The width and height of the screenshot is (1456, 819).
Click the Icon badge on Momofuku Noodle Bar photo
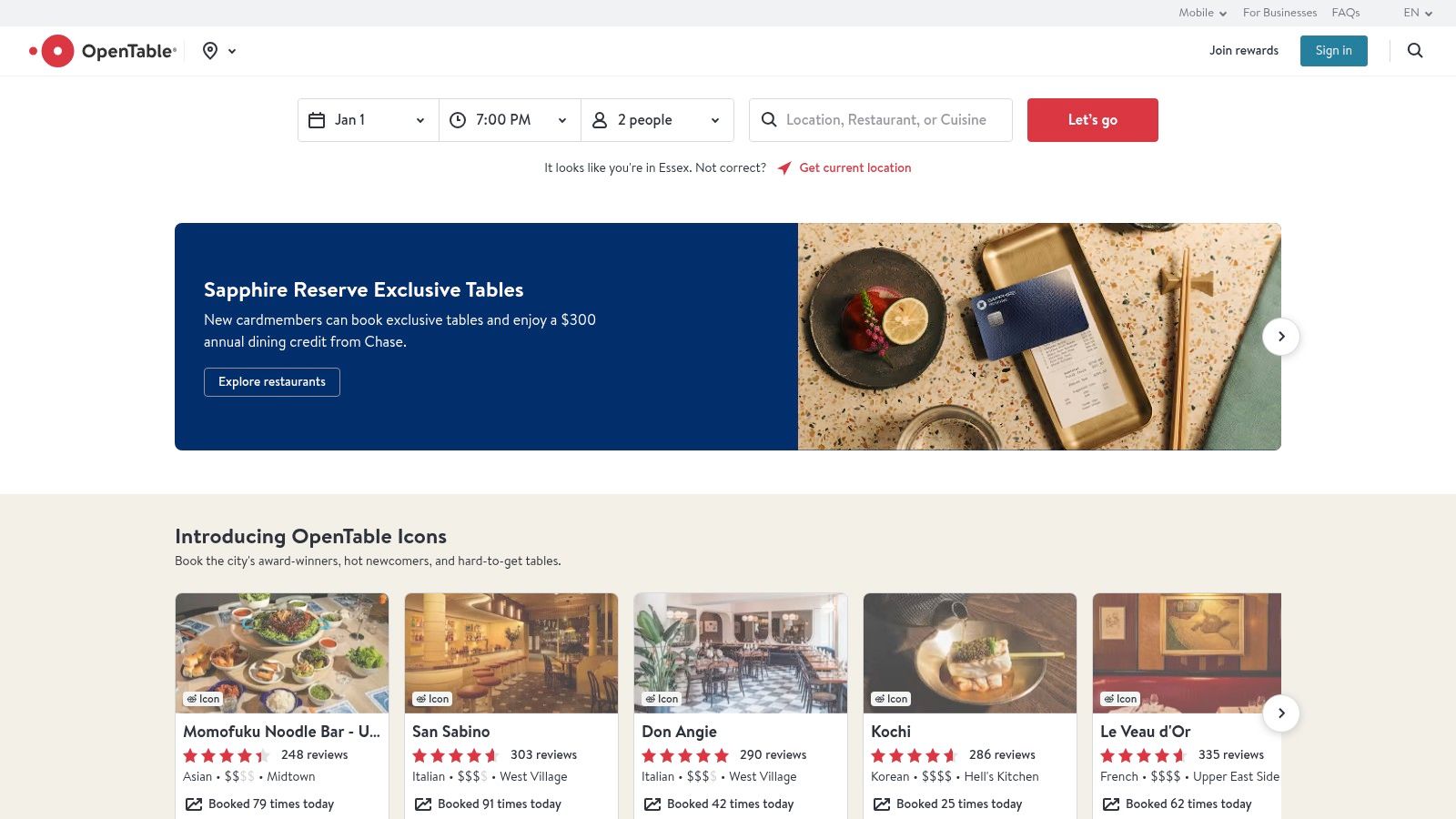tap(203, 699)
